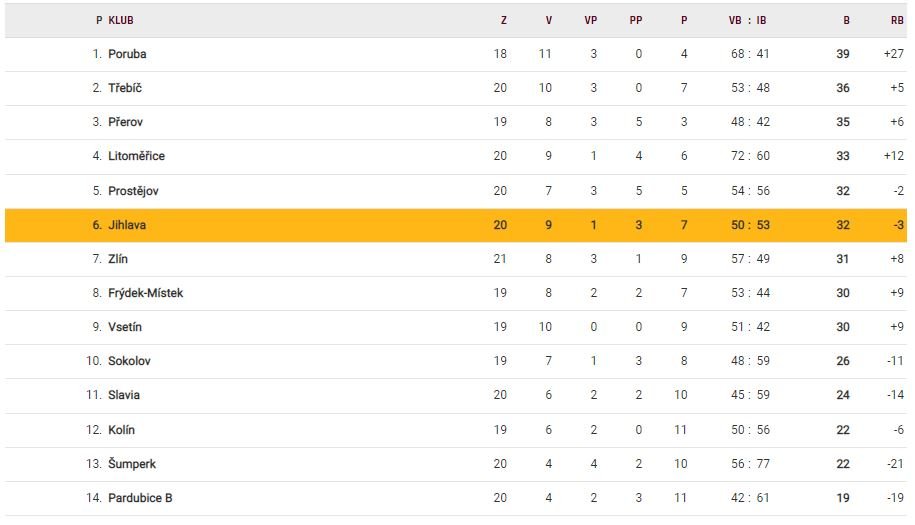Open the Vsetín team entry

coord(125,327)
